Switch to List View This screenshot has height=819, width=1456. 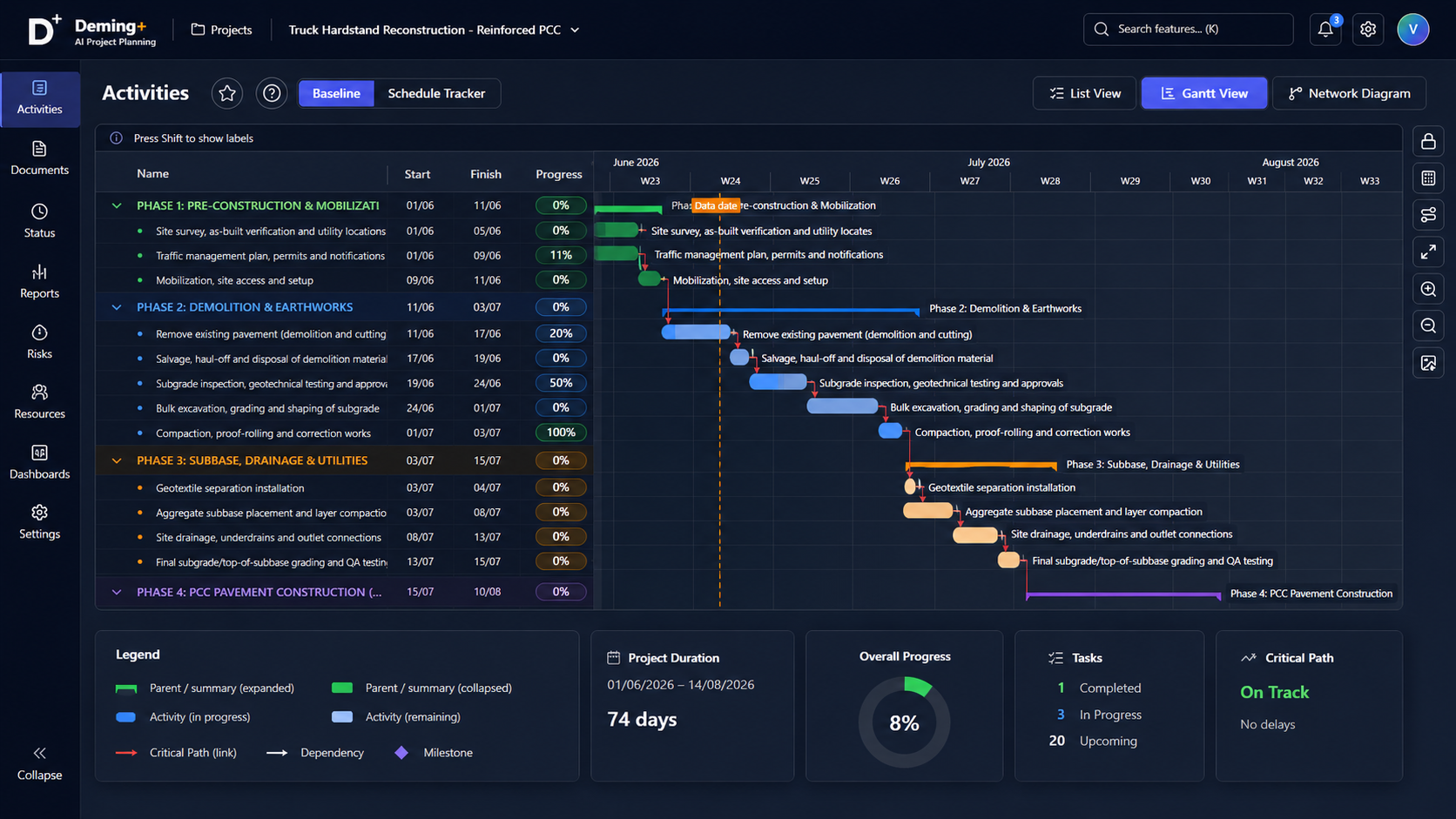pos(1085,93)
